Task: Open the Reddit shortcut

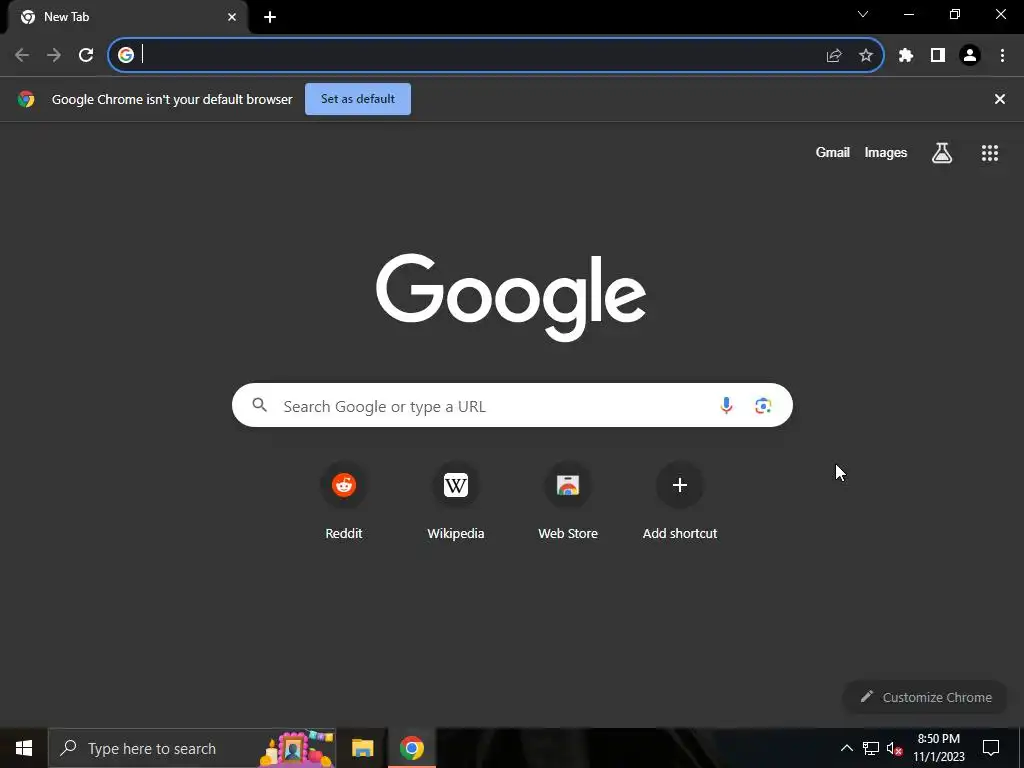Action: tap(344, 501)
